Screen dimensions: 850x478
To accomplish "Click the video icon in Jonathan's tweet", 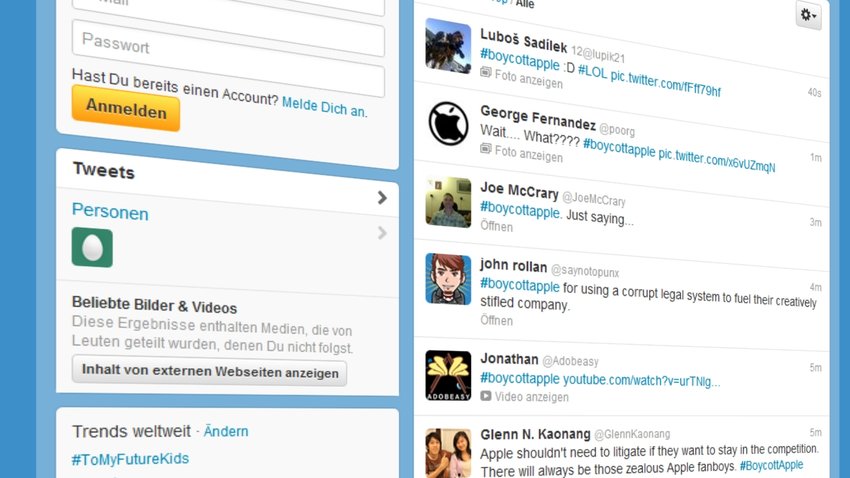I will (486, 396).
